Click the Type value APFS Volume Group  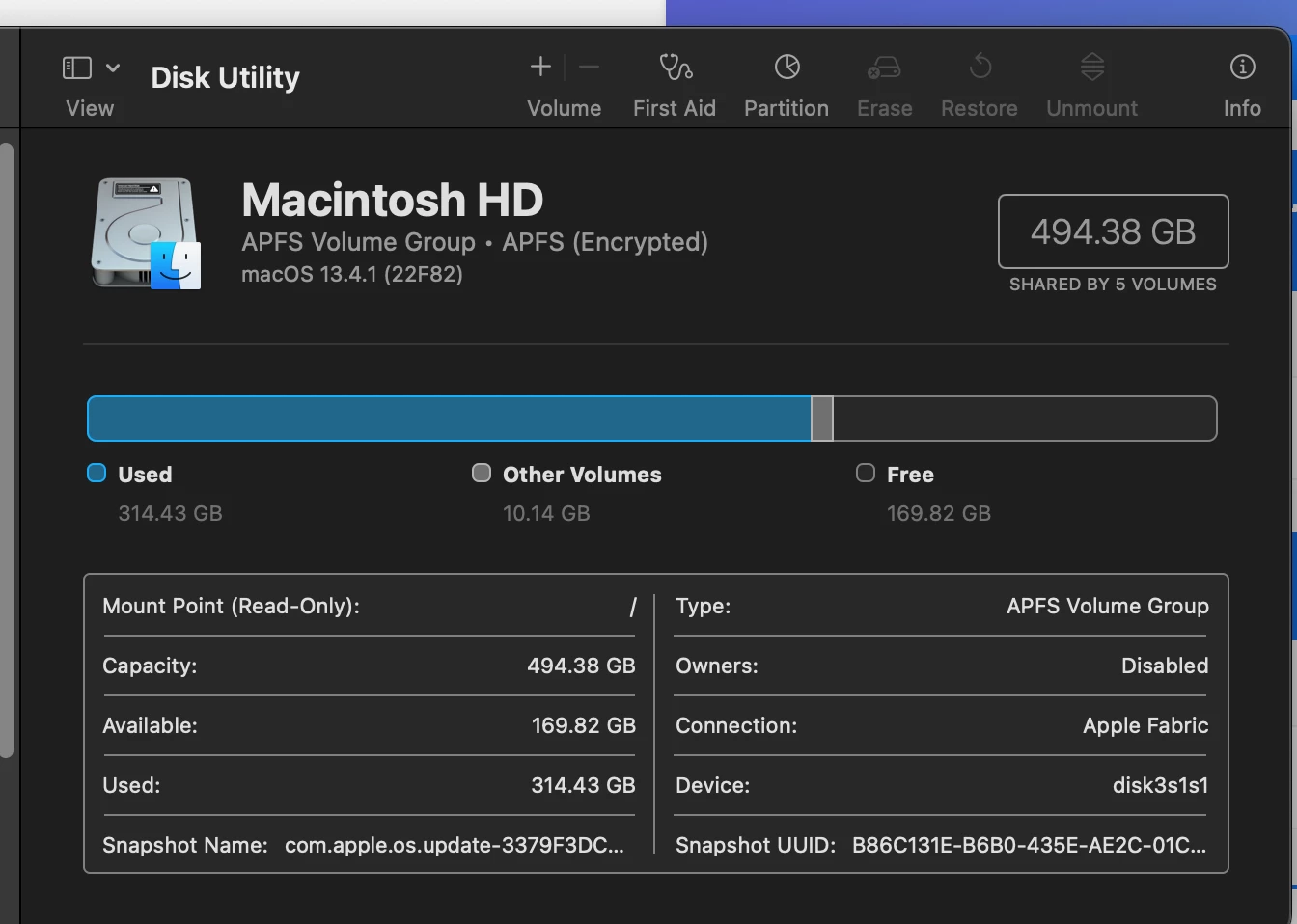pos(1108,606)
